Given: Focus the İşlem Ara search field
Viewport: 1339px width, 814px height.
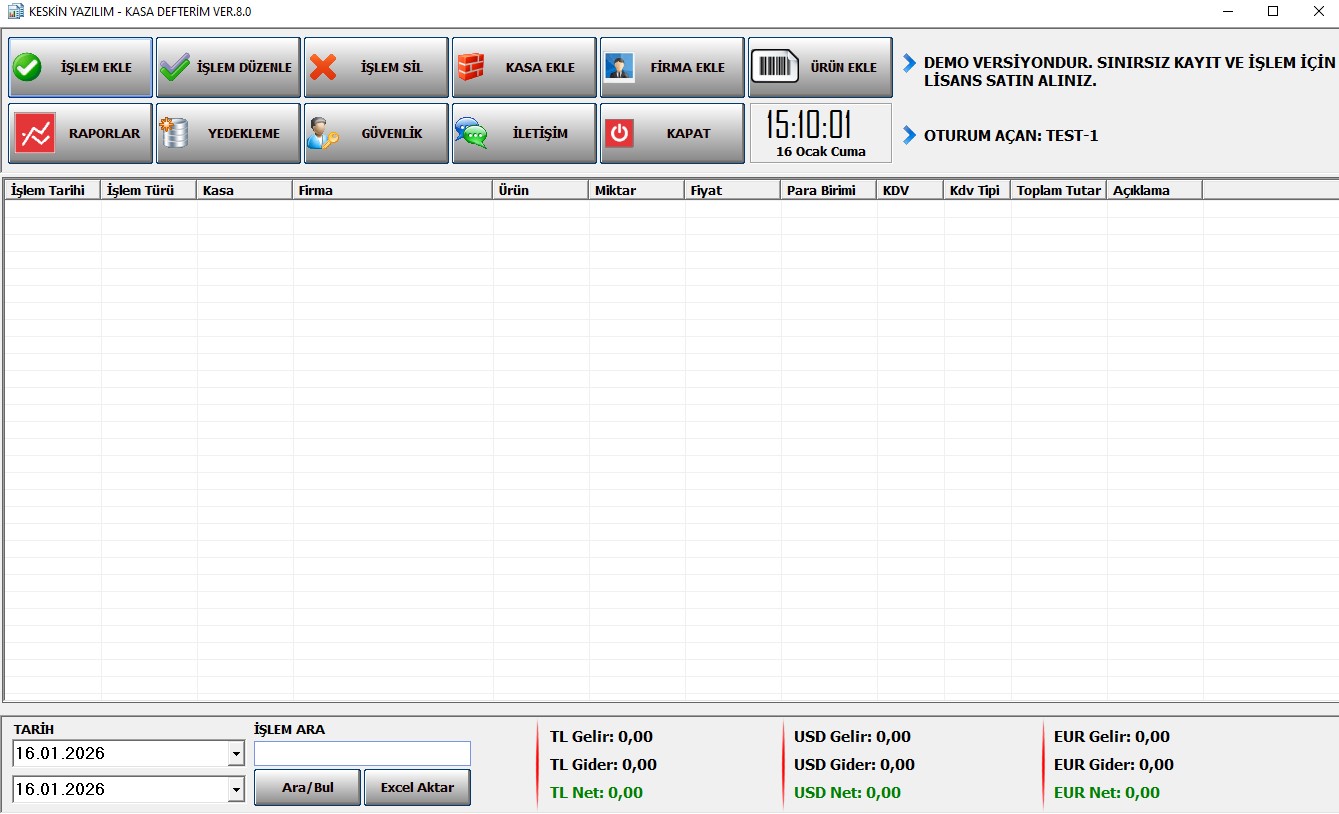Looking at the screenshot, I should (362, 754).
